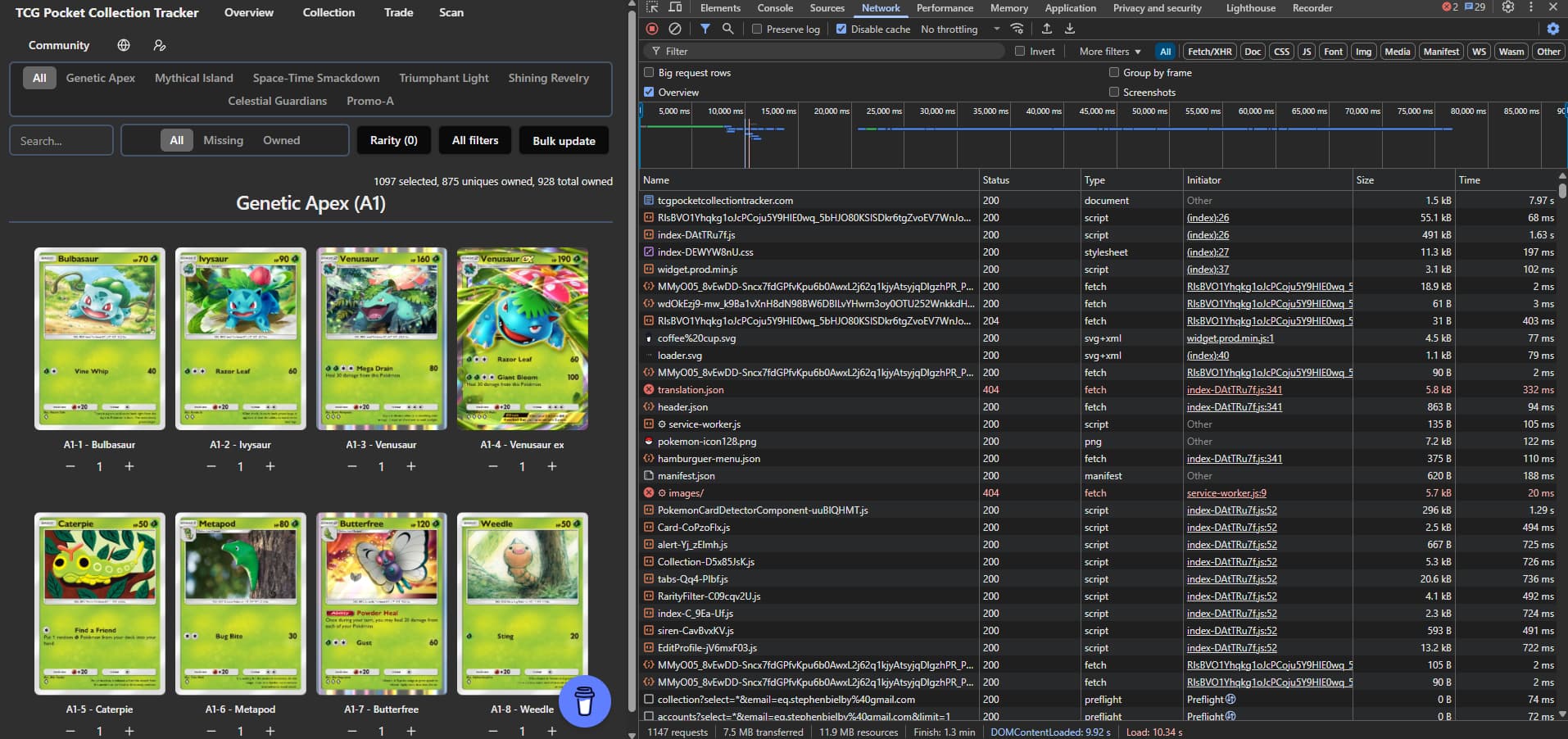
Task: Click the search magnifier in Network toolbar
Action: pyautogui.click(x=727, y=29)
